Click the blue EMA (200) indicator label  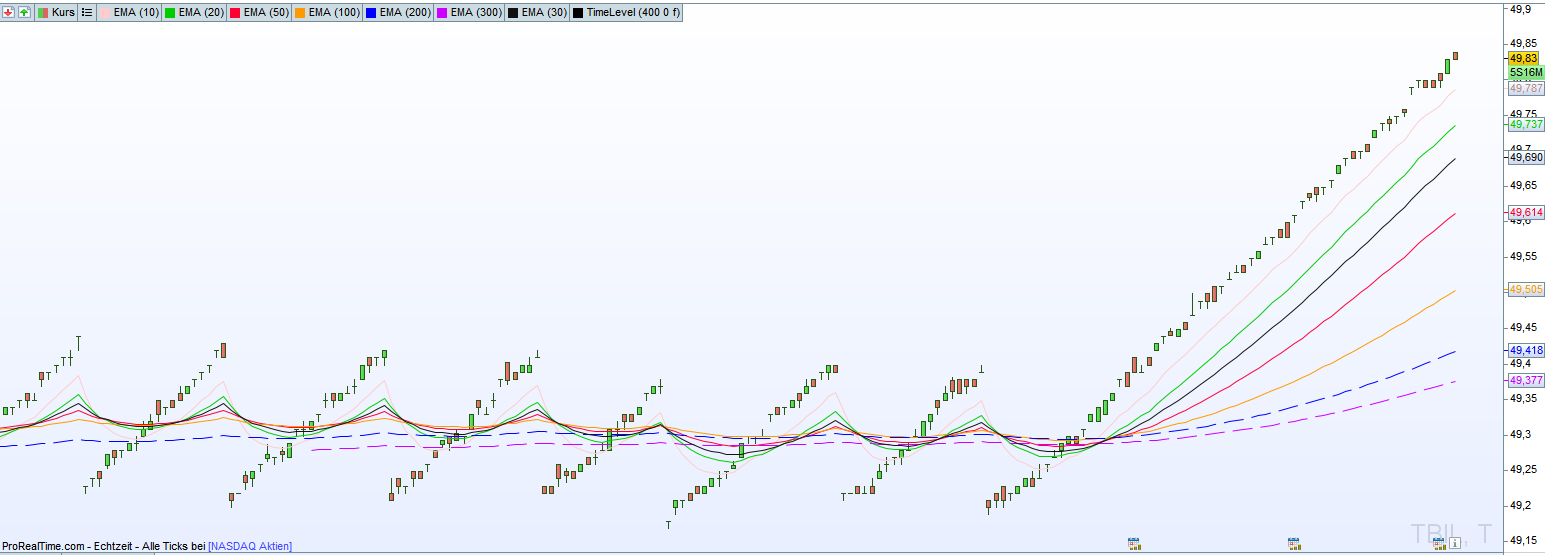click(405, 13)
